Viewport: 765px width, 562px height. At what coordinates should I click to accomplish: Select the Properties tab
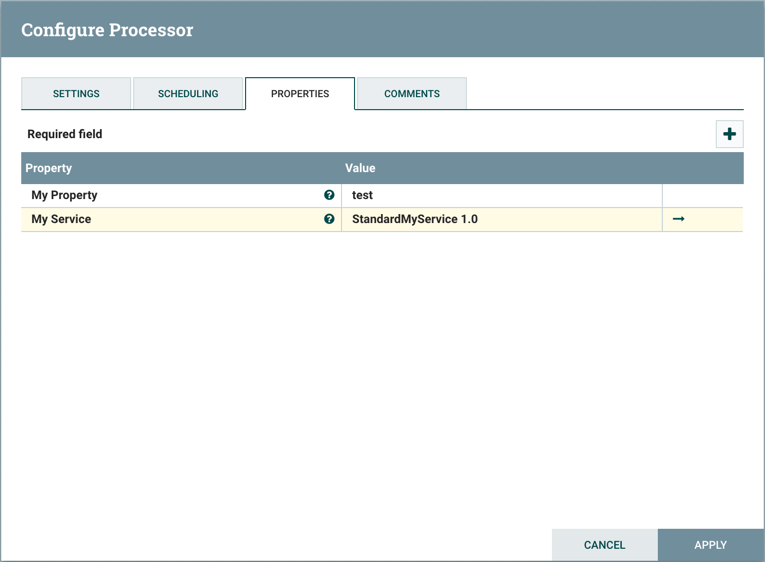tap(300, 93)
